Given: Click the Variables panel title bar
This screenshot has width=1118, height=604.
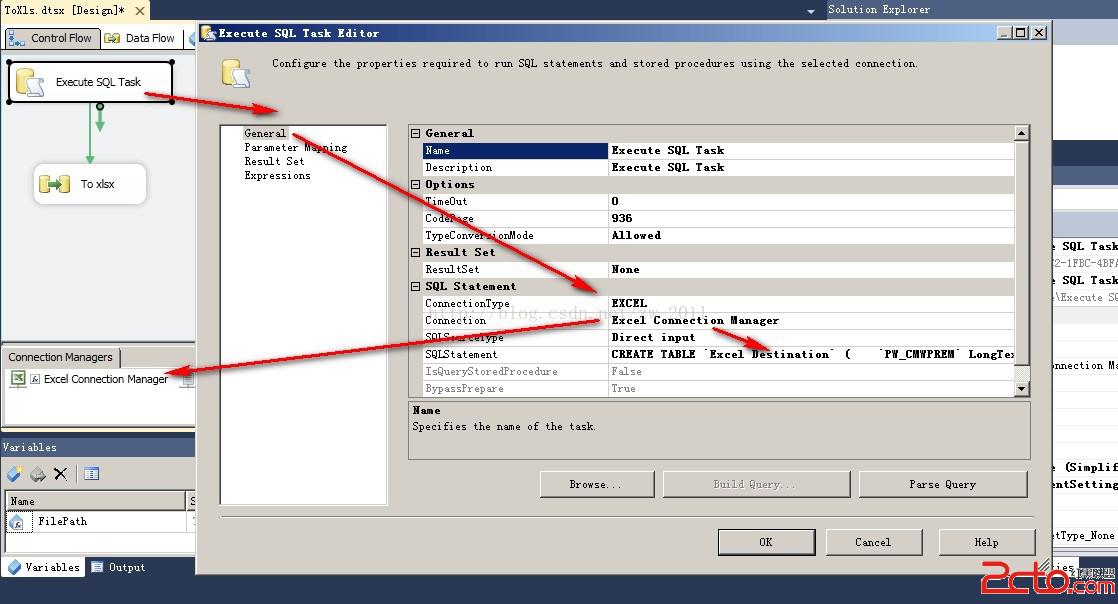Looking at the screenshot, I should (98, 447).
